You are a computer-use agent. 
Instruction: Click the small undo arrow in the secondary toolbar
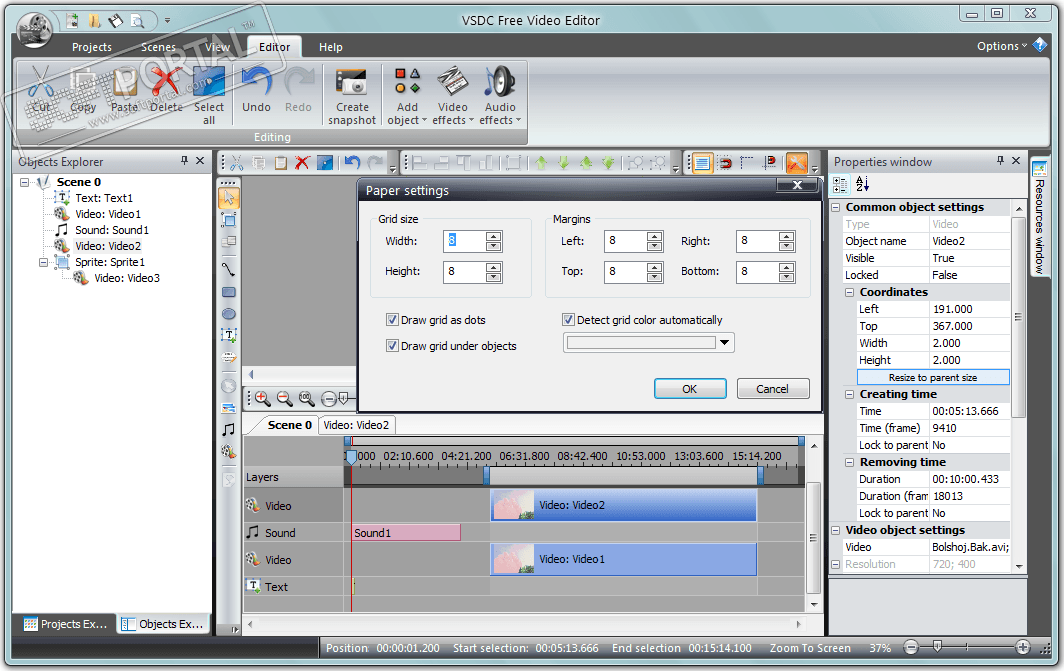pyautogui.click(x=352, y=163)
